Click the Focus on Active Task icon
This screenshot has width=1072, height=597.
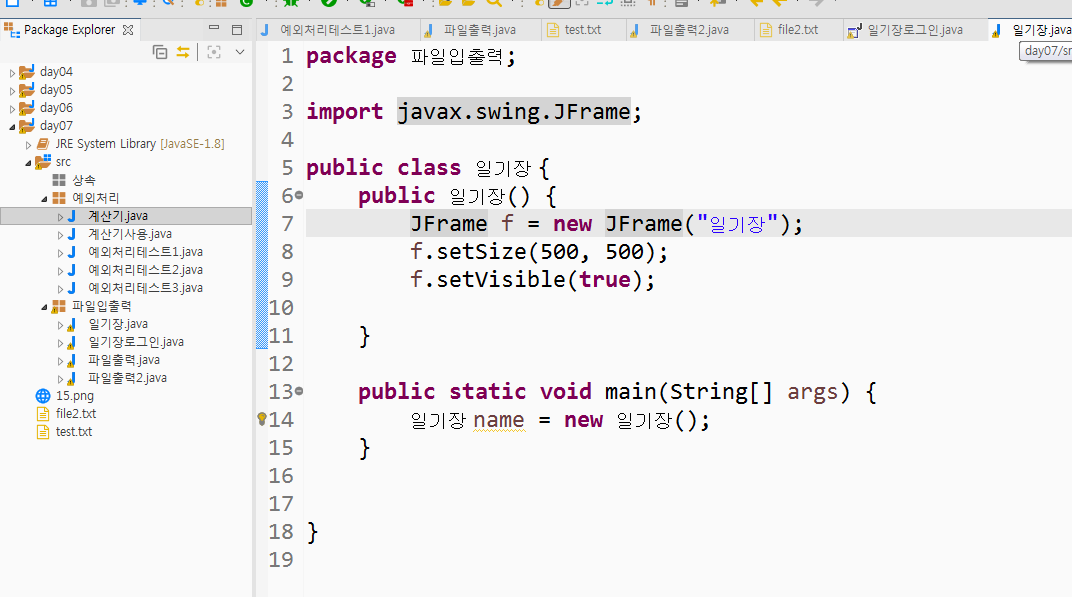pos(214,52)
